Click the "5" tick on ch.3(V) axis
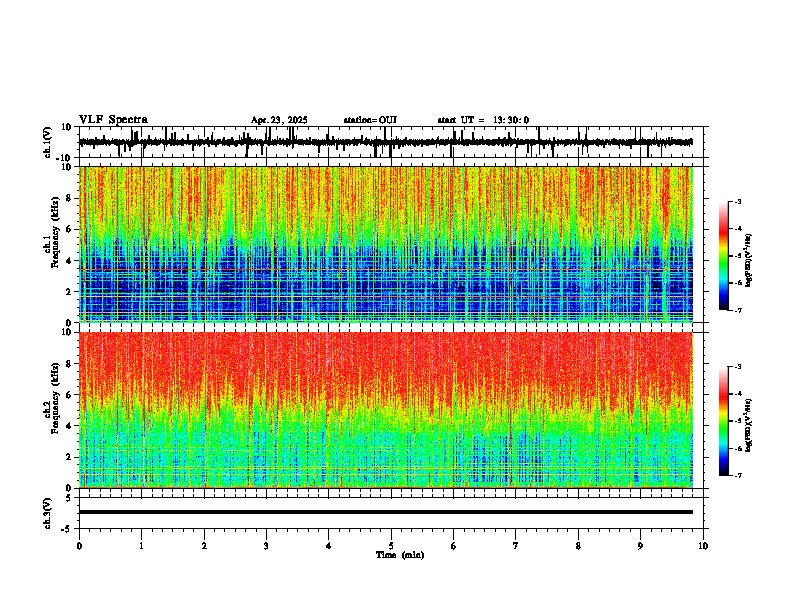This screenshot has height=612, width=792. [x=70, y=498]
